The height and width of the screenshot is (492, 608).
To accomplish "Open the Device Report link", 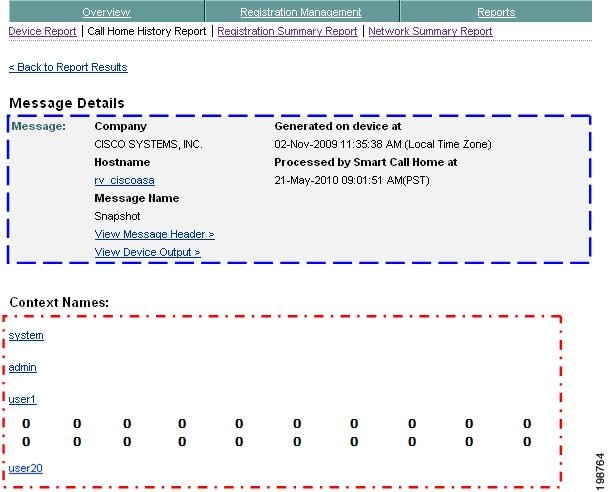I will click(x=42, y=31).
